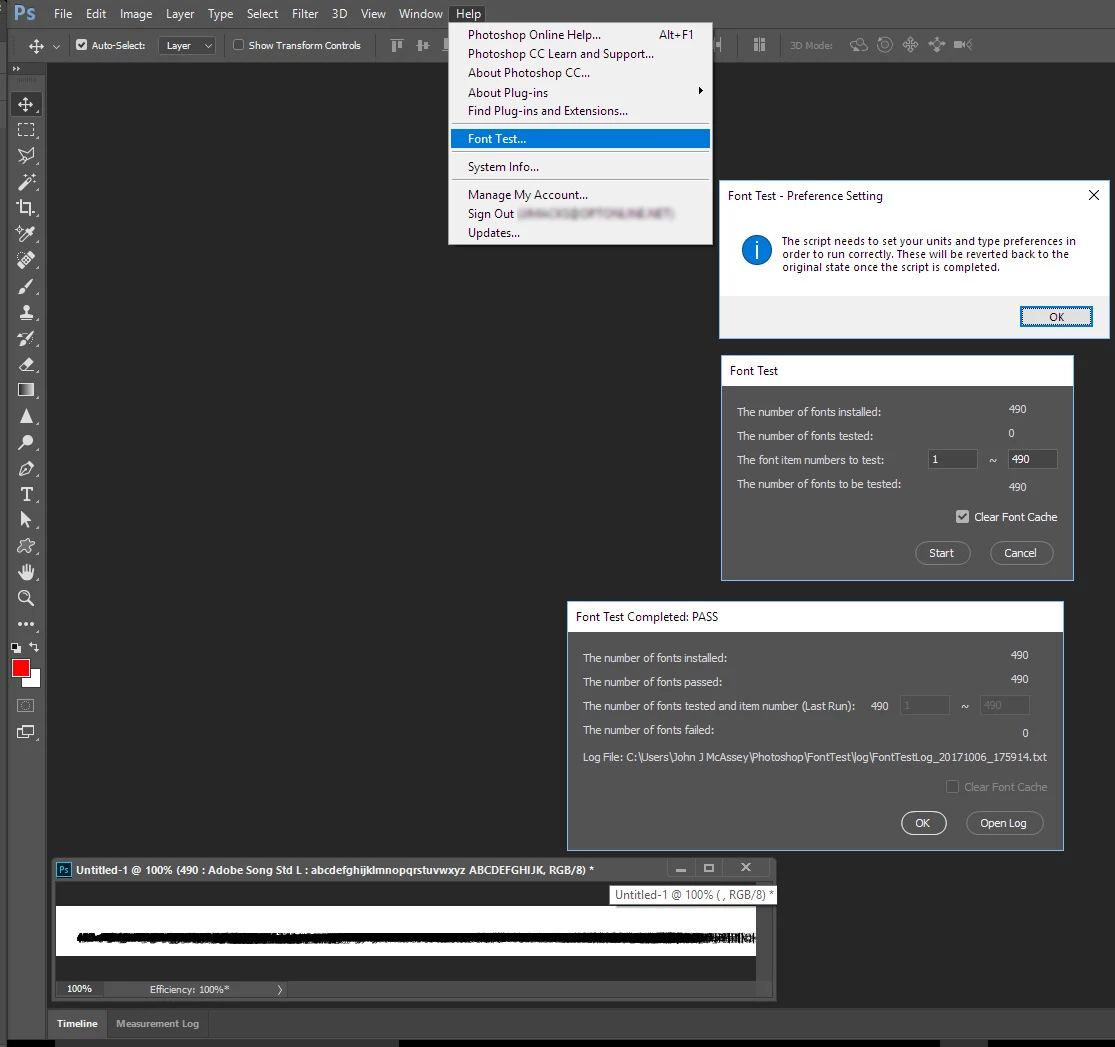Click the ending font item number 490 field
1115x1047 pixels.
pos(1033,459)
